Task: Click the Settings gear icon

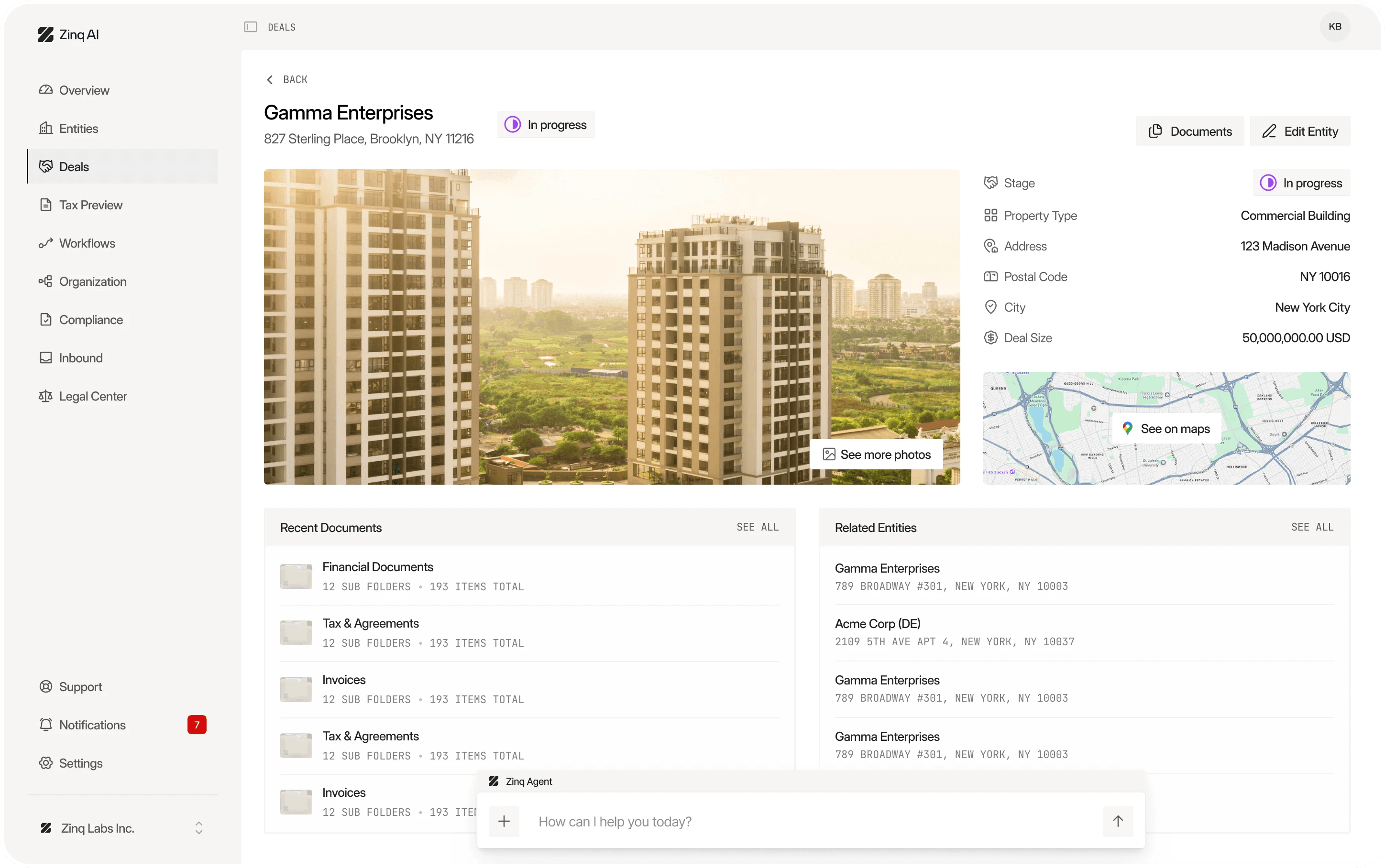Action: click(x=46, y=763)
